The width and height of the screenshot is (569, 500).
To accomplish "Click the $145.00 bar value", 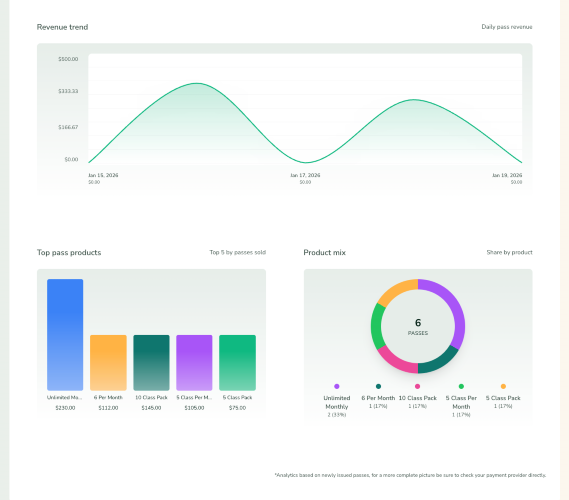I will tap(151, 408).
